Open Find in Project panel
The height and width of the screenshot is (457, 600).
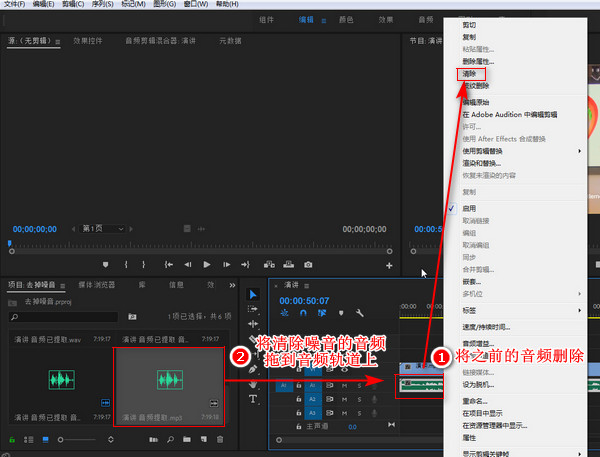pyautogui.click(x=171, y=440)
